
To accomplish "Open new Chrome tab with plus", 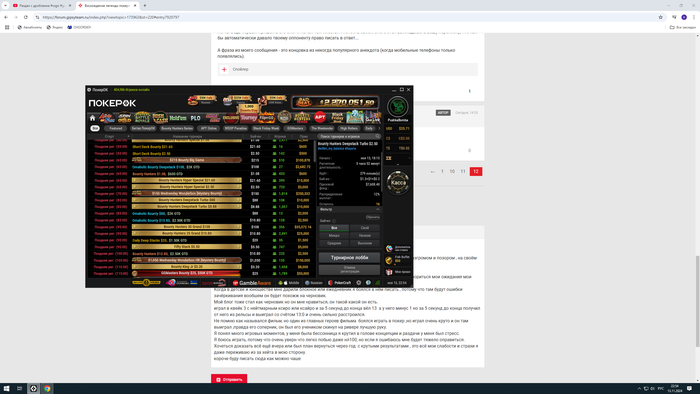I will [x=145, y=5].
